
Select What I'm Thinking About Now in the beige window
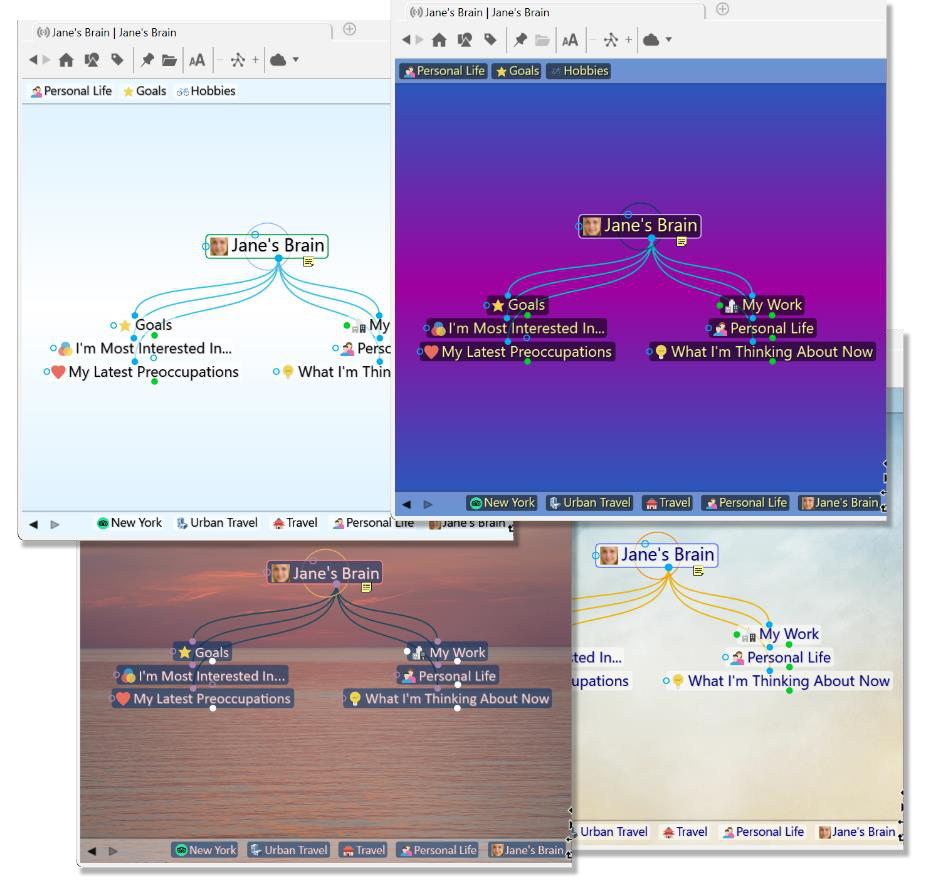(x=788, y=681)
